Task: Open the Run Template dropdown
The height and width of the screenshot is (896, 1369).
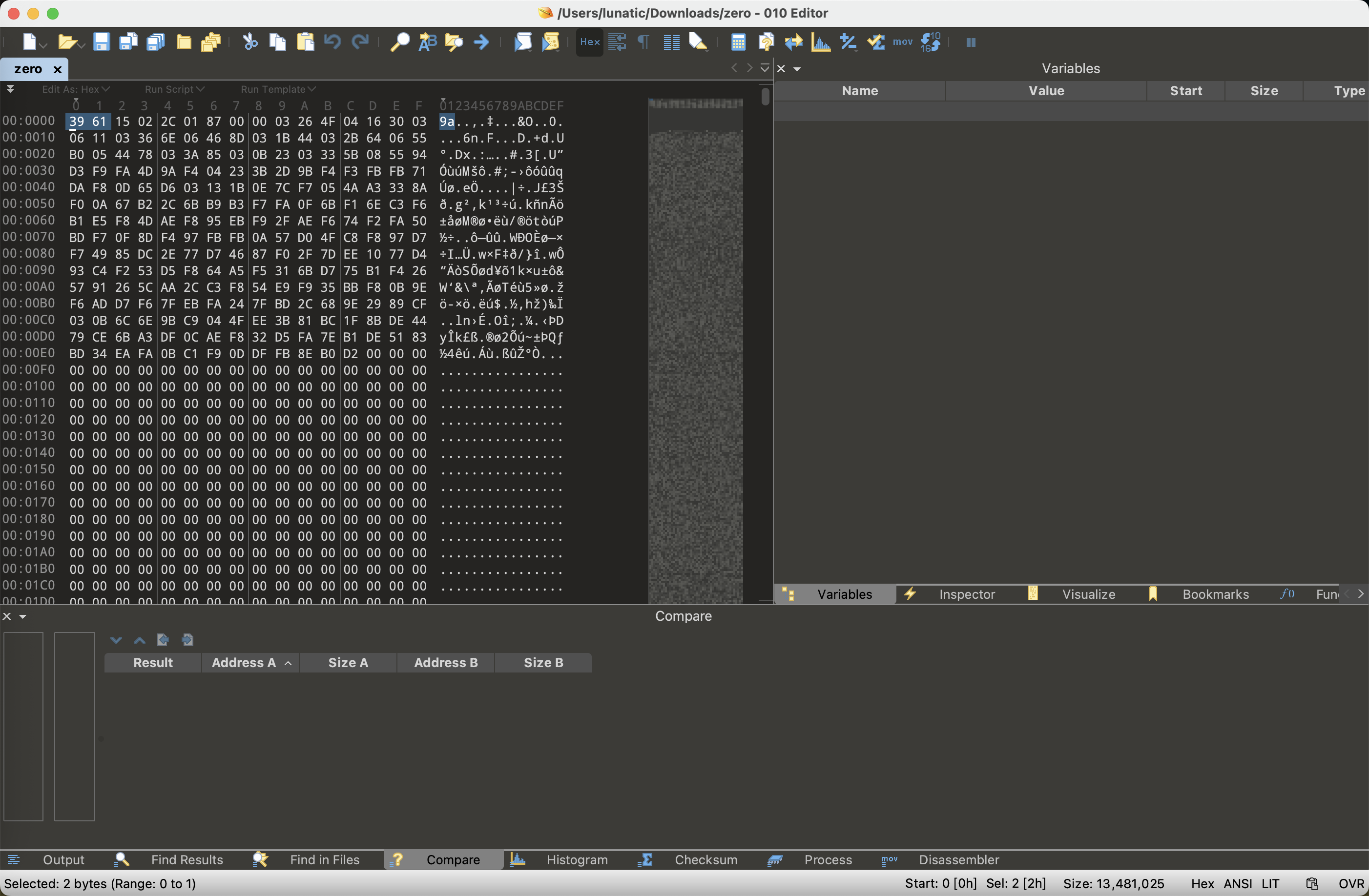Action: tap(278, 89)
